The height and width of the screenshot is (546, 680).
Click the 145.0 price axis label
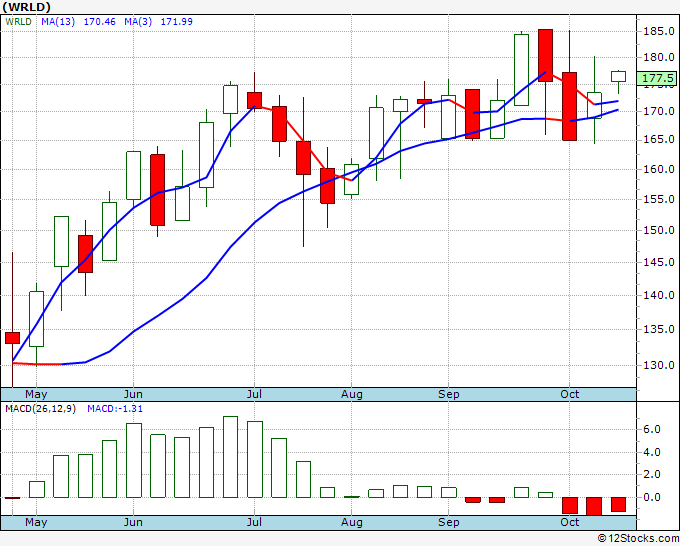[x=659, y=262]
